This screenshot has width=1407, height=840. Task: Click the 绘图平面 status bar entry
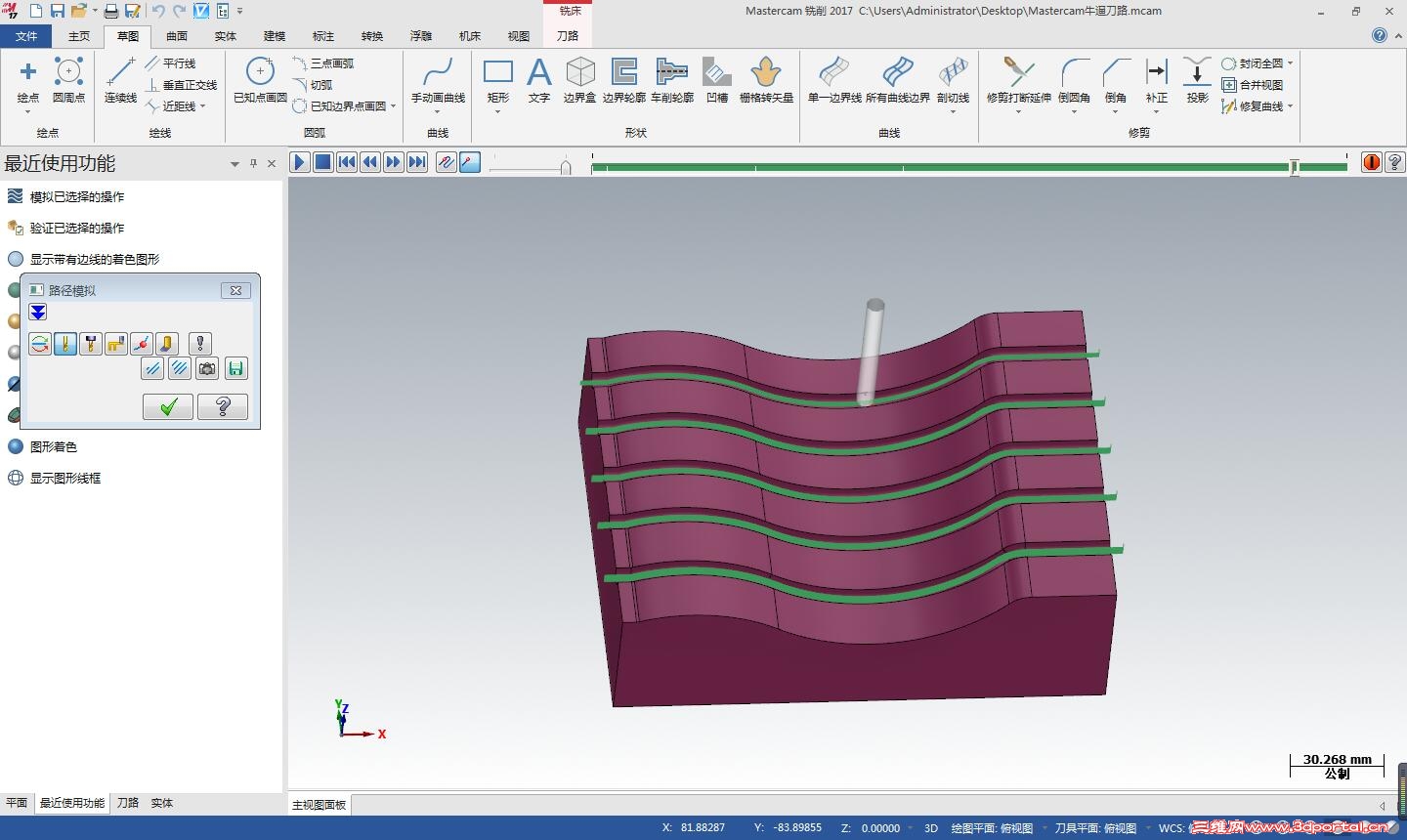point(992,828)
